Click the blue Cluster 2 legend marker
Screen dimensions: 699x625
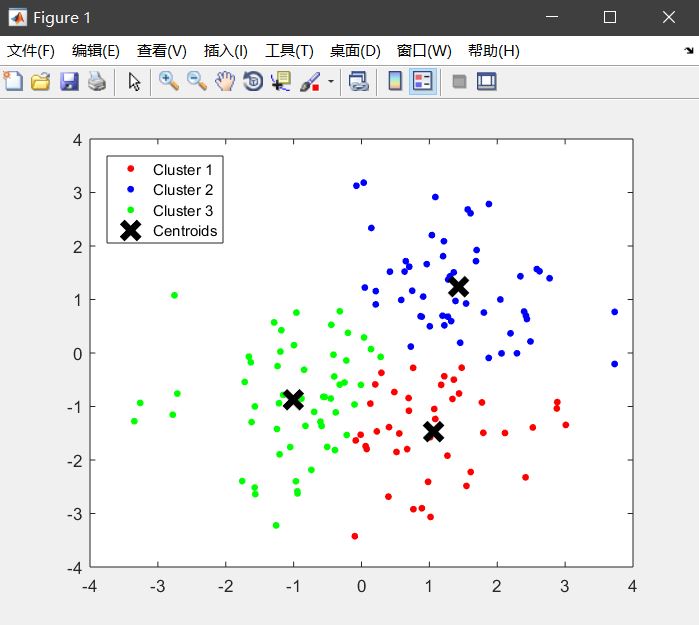131,189
